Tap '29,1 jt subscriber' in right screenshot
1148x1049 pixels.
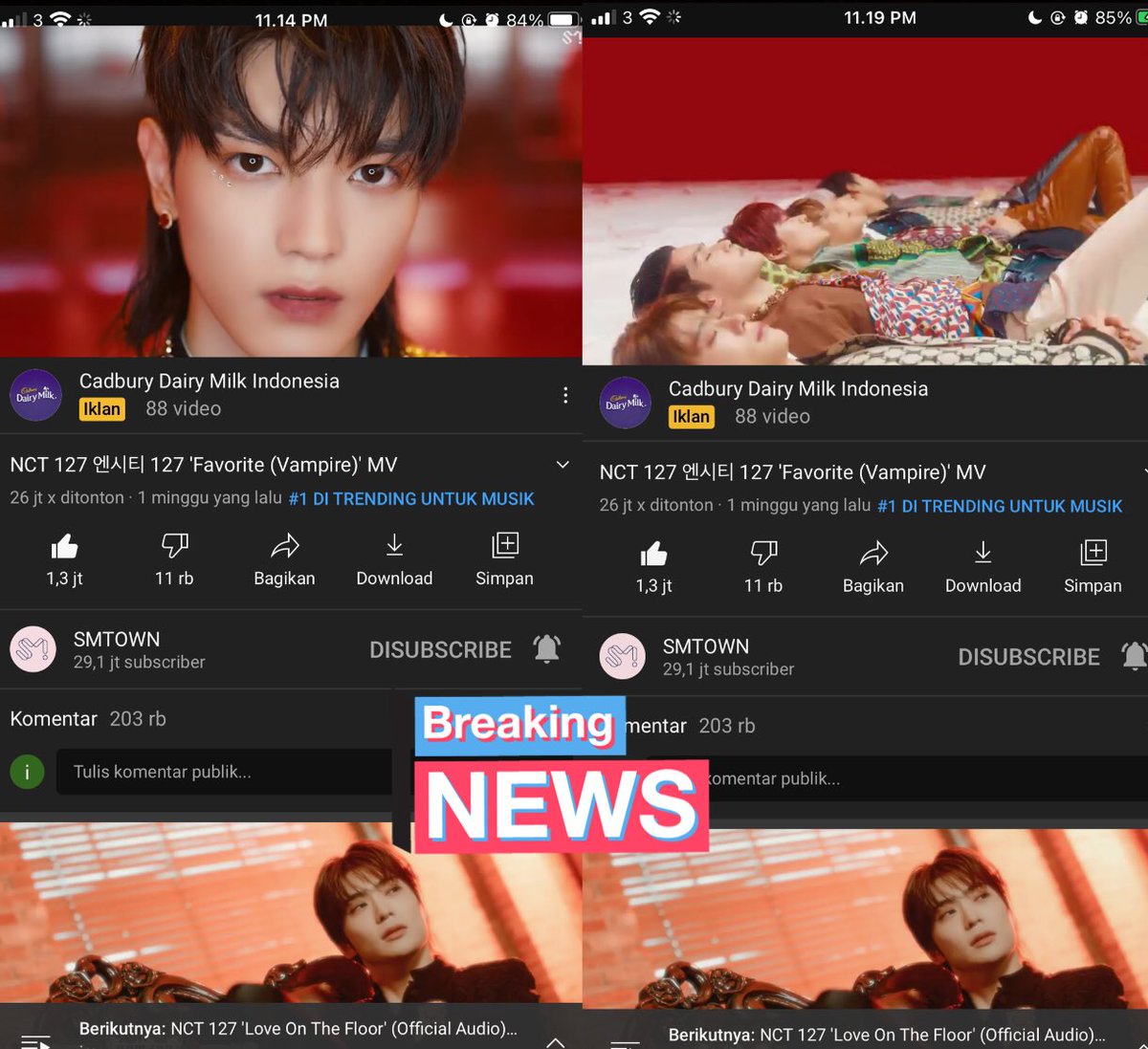[x=729, y=669]
